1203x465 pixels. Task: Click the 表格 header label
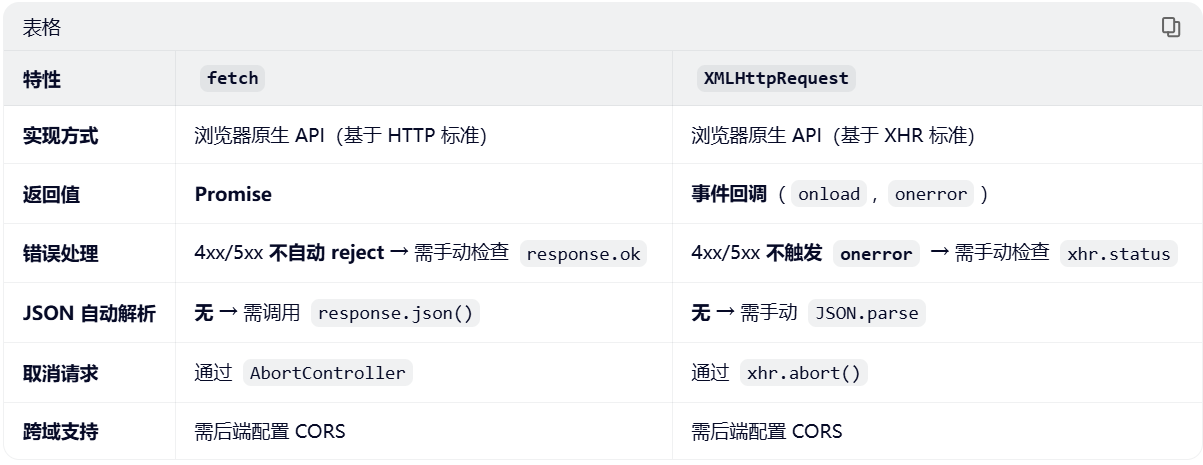[42, 28]
